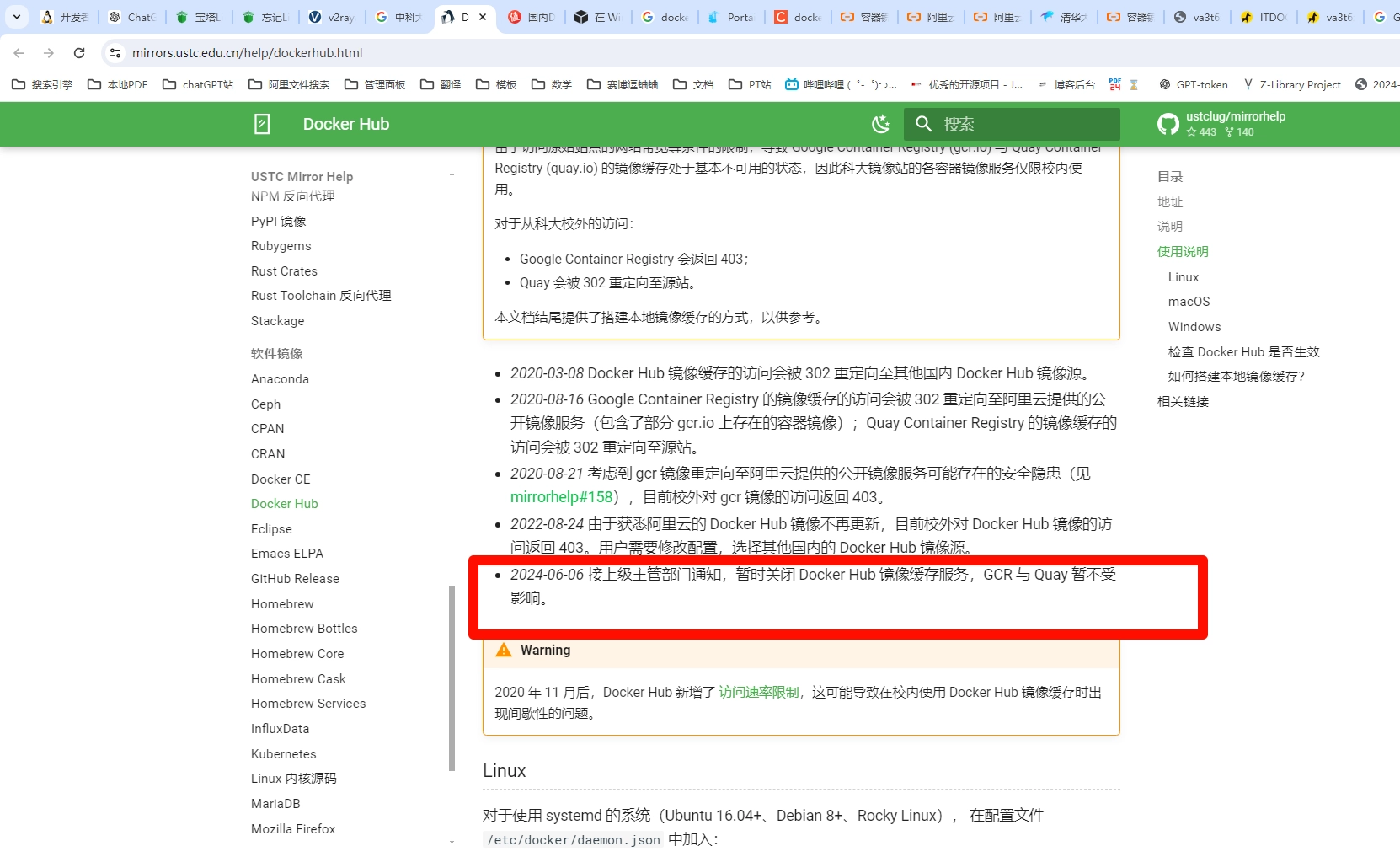Open site information icon in the address bar
Image resolution: width=1400 pixels, height=857 pixels.
tap(115, 52)
